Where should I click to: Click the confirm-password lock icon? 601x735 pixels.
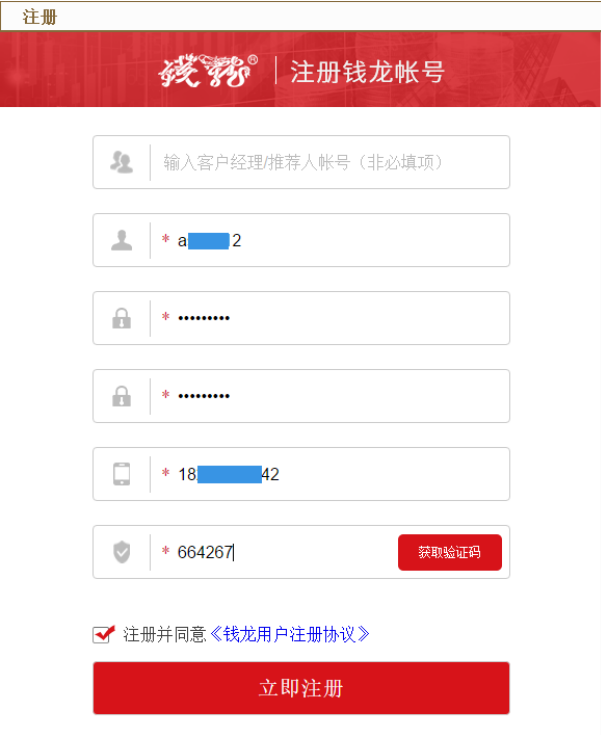pos(121,396)
